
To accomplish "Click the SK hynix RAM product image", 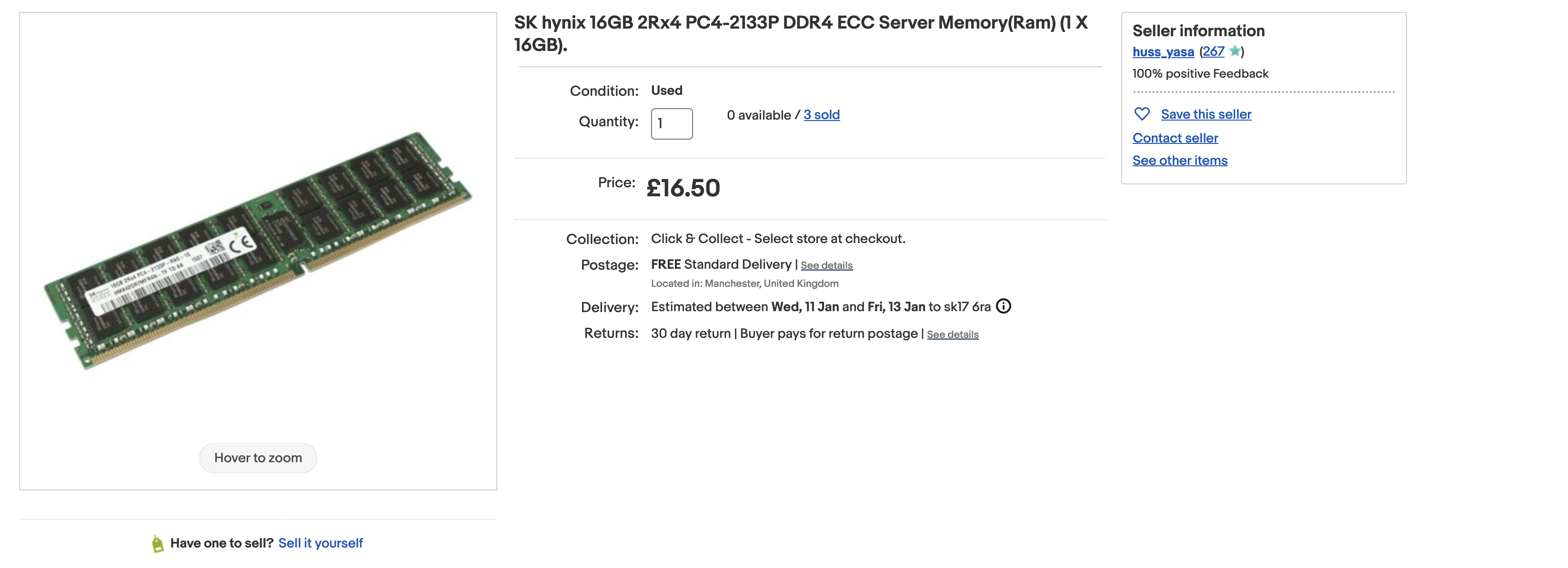I will [258, 250].
